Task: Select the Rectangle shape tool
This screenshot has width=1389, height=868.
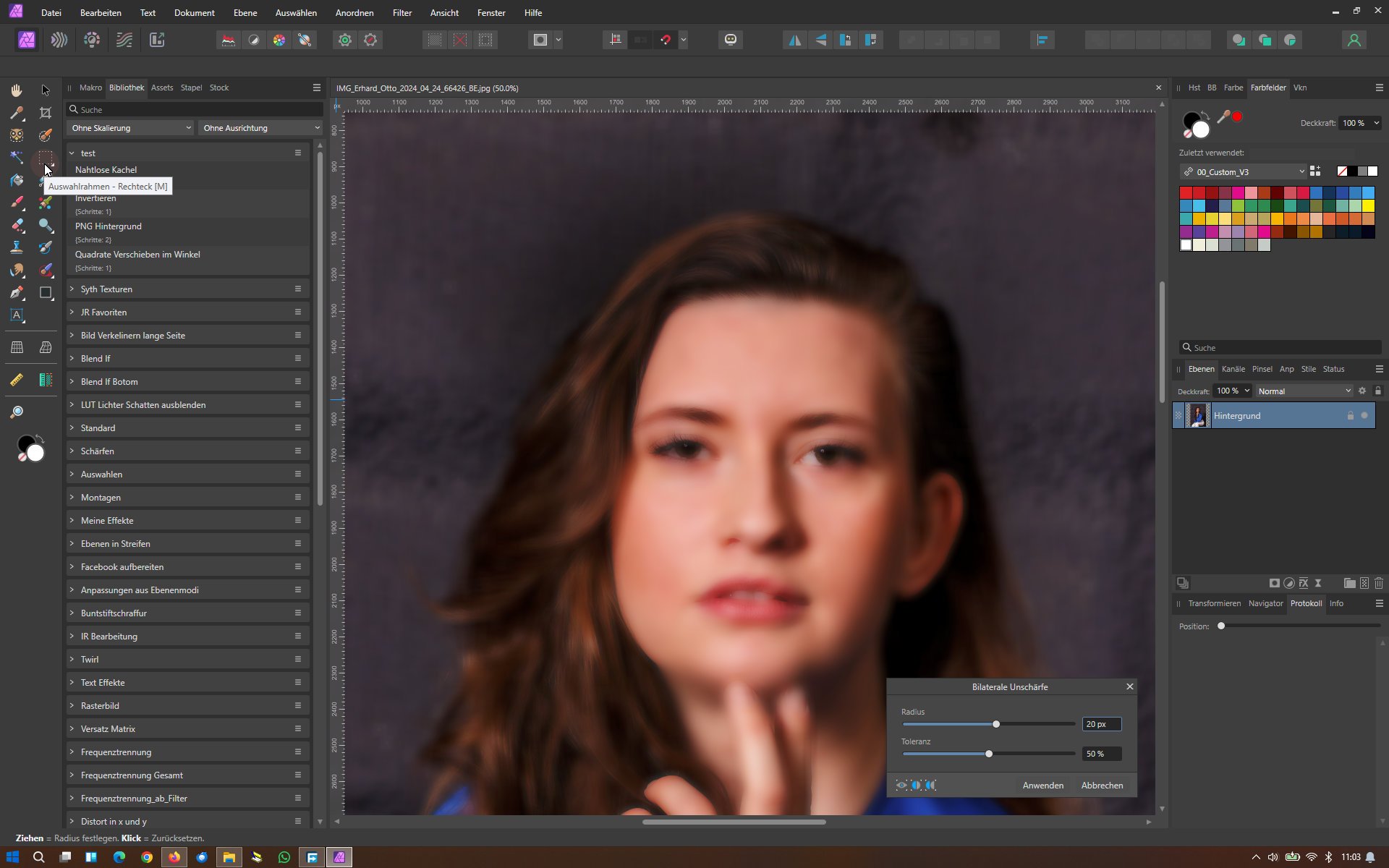Action: [46, 293]
